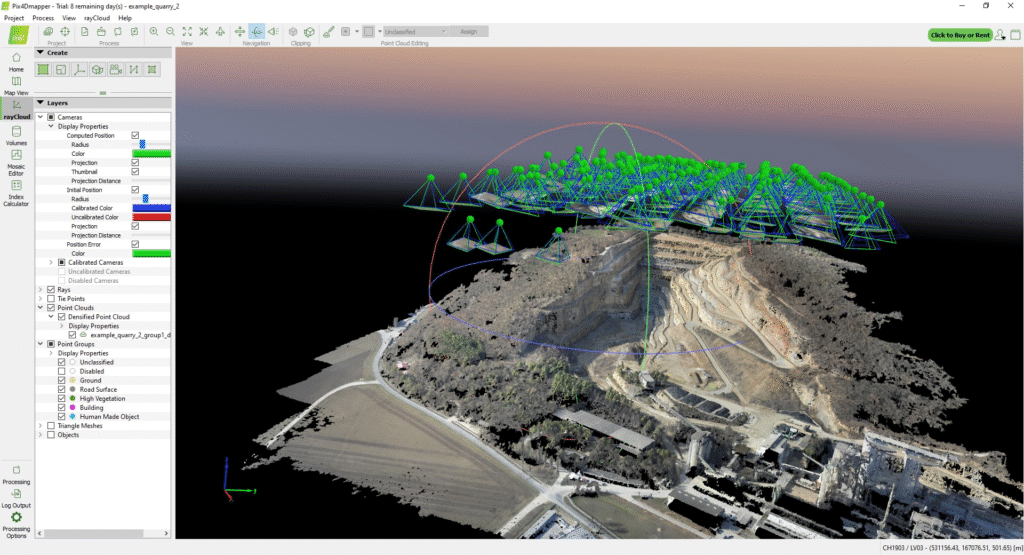Viewport: 1024px width, 555px height.
Task: Open the Index Calculator view
Action: (x=16, y=190)
